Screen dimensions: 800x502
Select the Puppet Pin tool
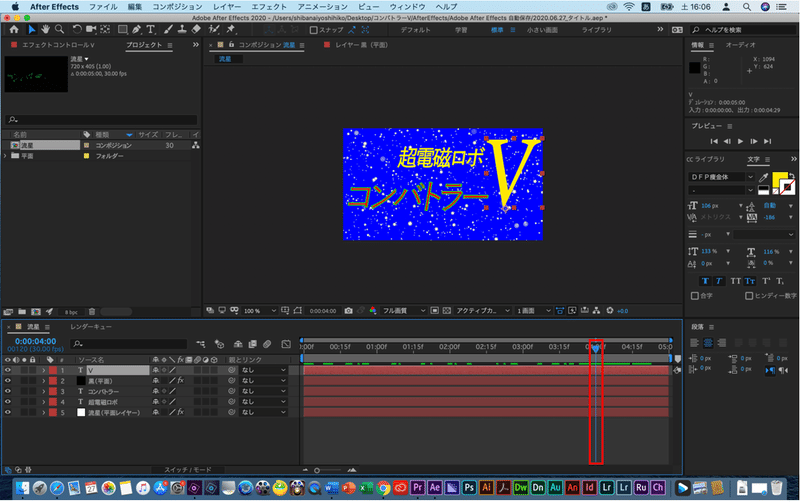coord(231,30)
